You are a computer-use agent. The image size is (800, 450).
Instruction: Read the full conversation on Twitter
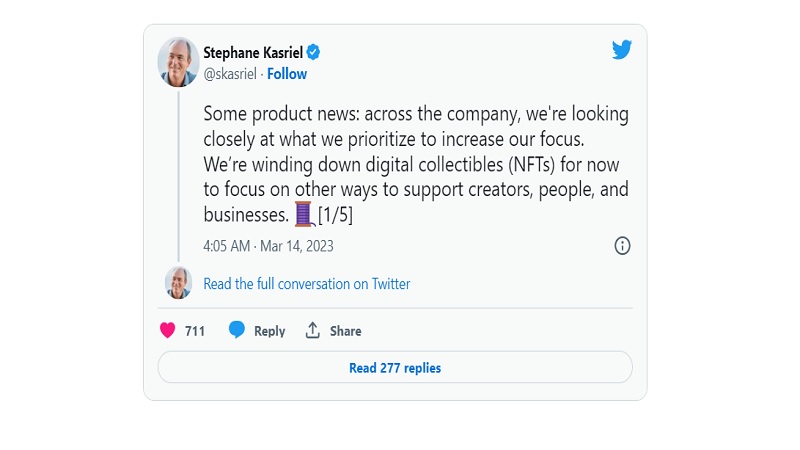coord(306,284)
